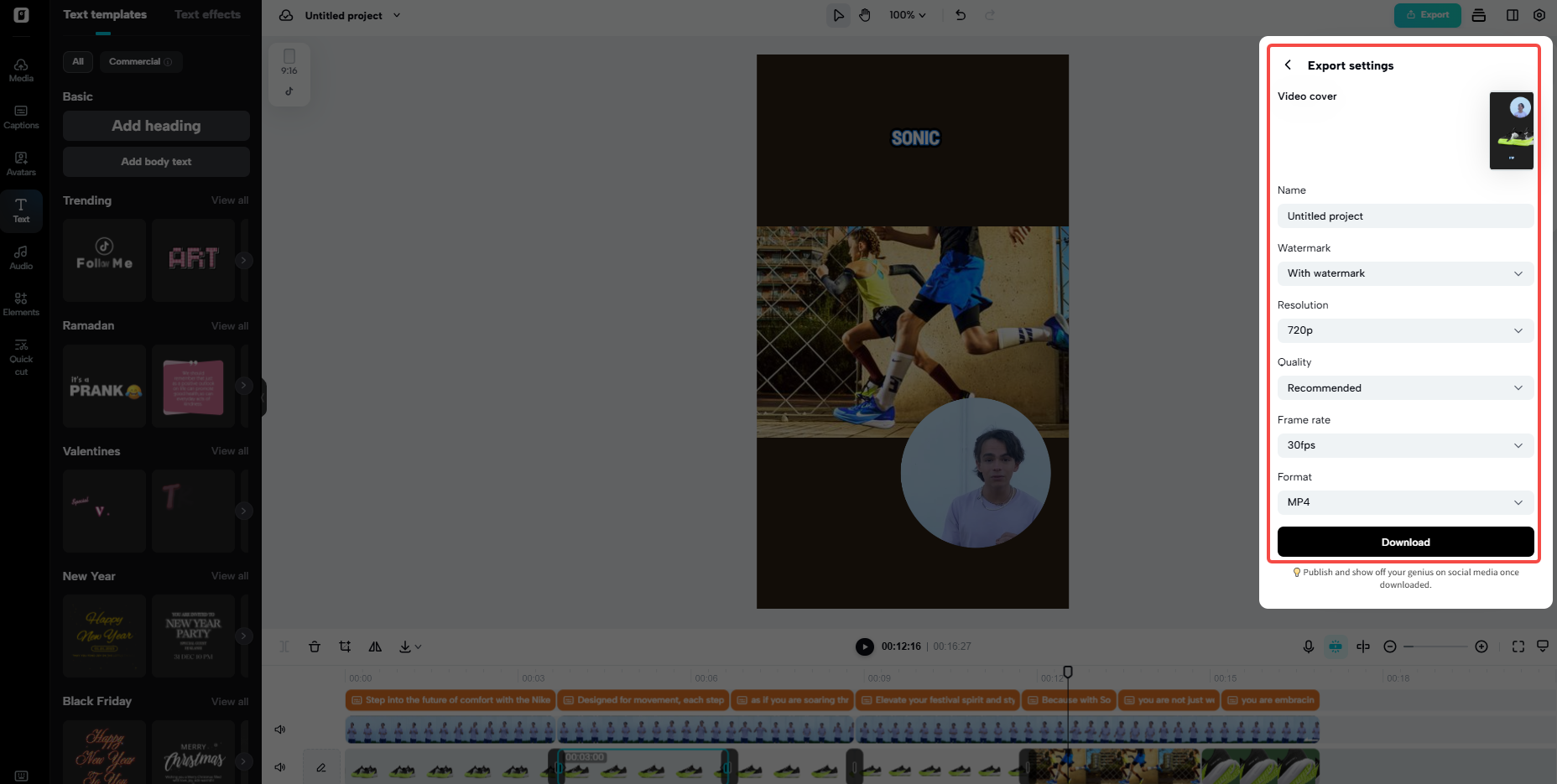Switch to the Text effects tab
Image resolution: width=1557 pixels, height=784 pixels.
[x=207, y=14]
